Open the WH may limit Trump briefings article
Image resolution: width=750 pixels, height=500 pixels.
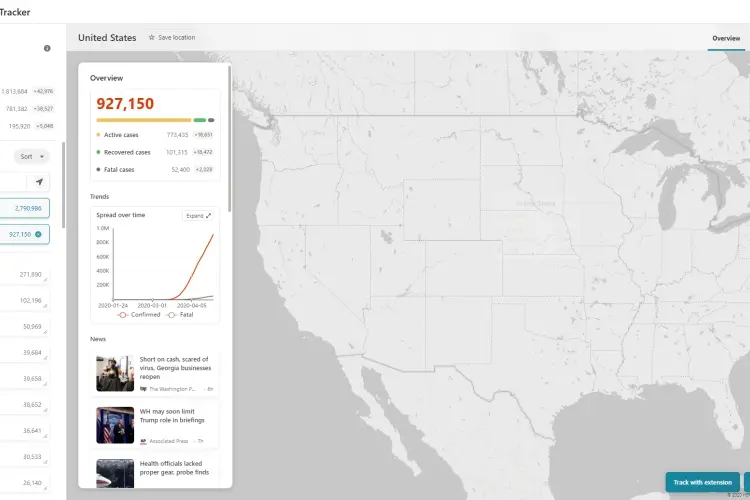pyautogui.click(x=155, y=425)
